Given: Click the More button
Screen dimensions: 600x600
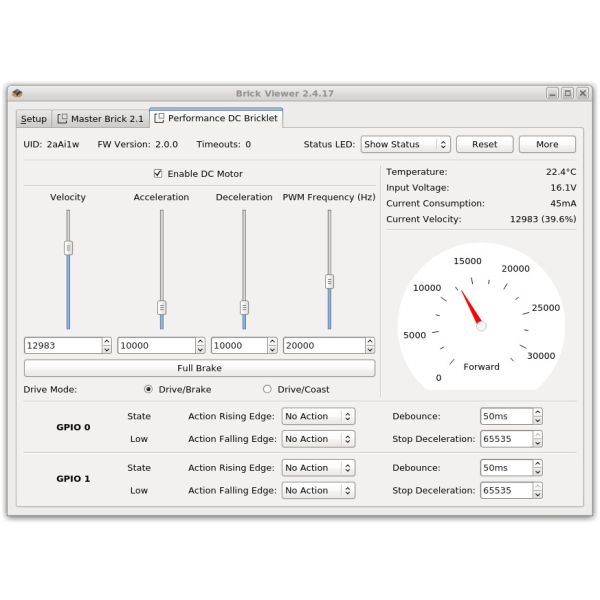Looking at the screenshot, I should tap(547, 144).
